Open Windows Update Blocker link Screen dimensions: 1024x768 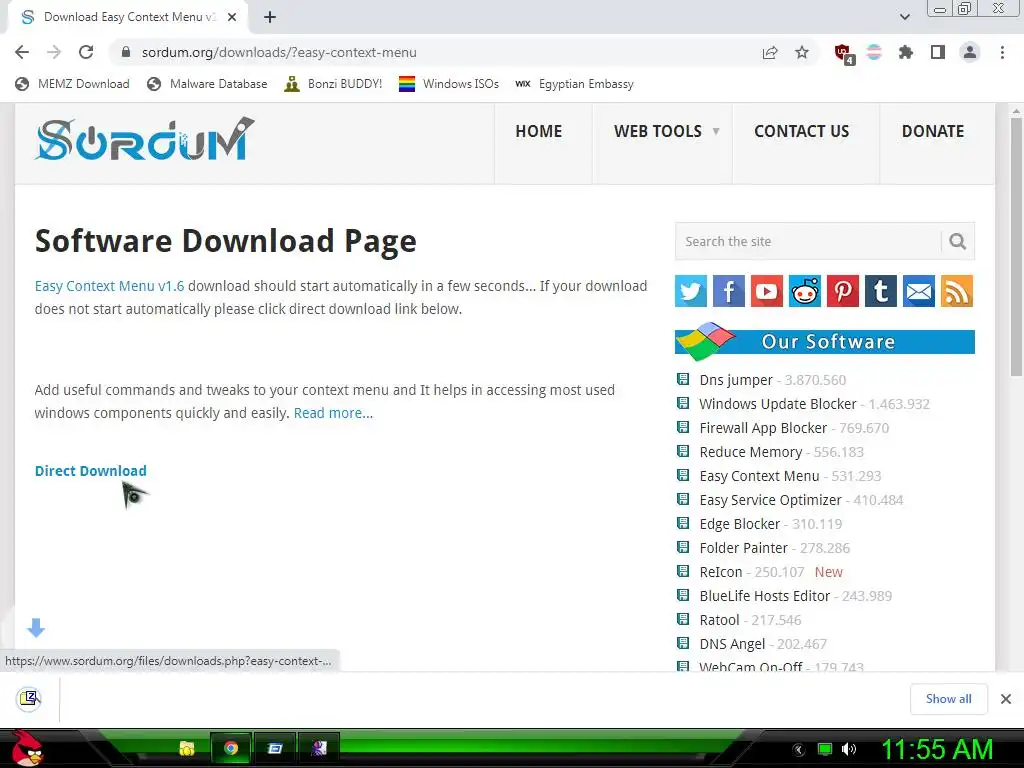point(778,404)
